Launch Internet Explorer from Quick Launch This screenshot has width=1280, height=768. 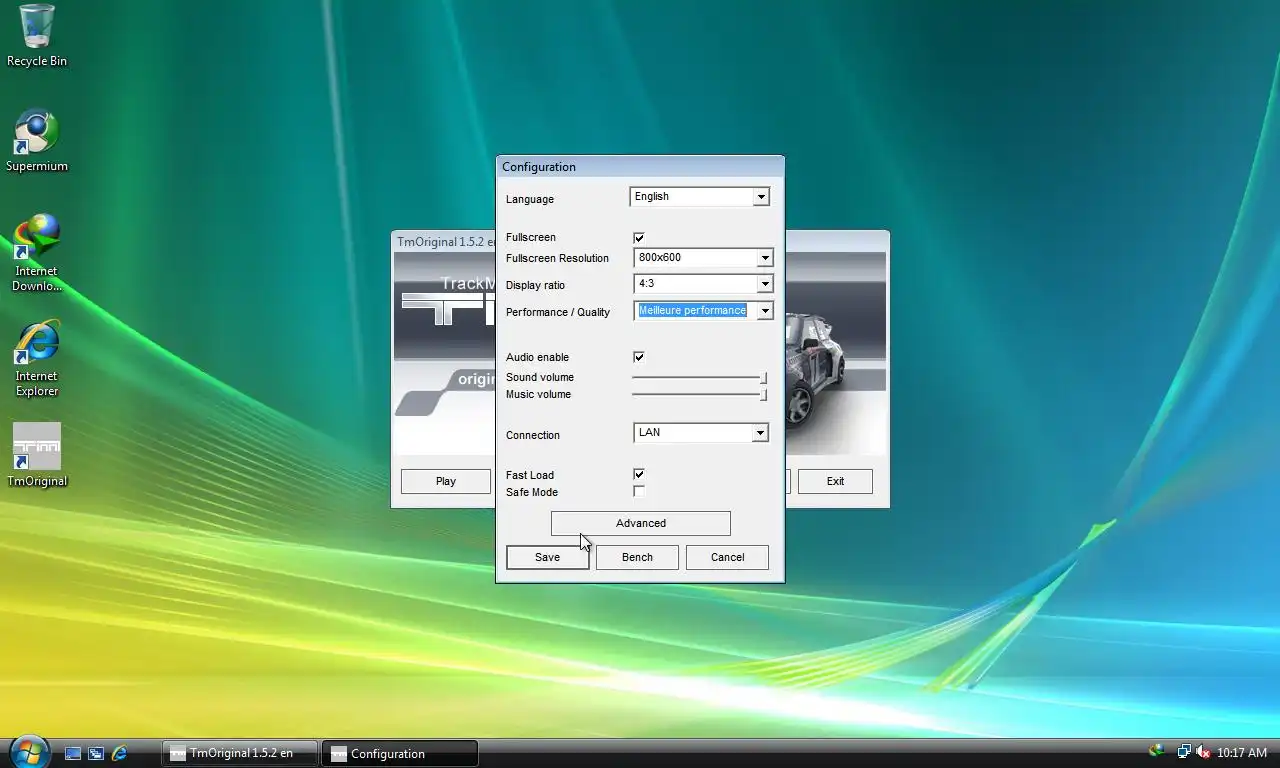(x=119, y=753)
